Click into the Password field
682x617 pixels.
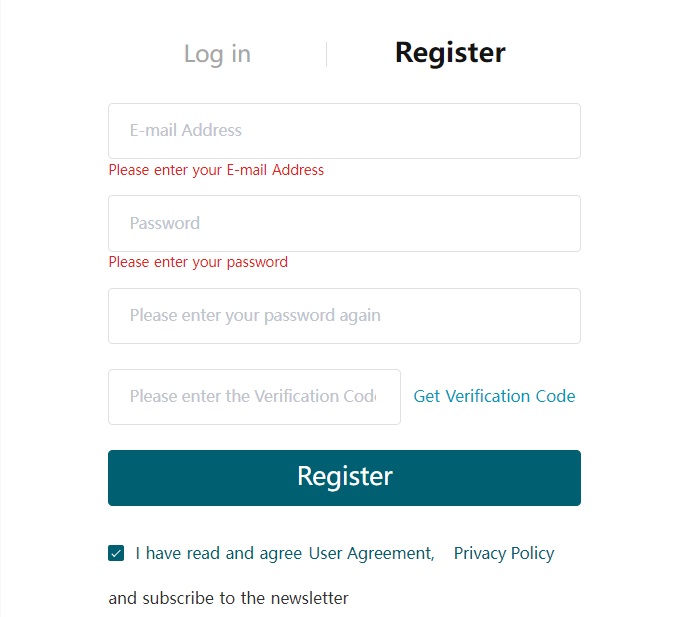click(x=344, y=223)
